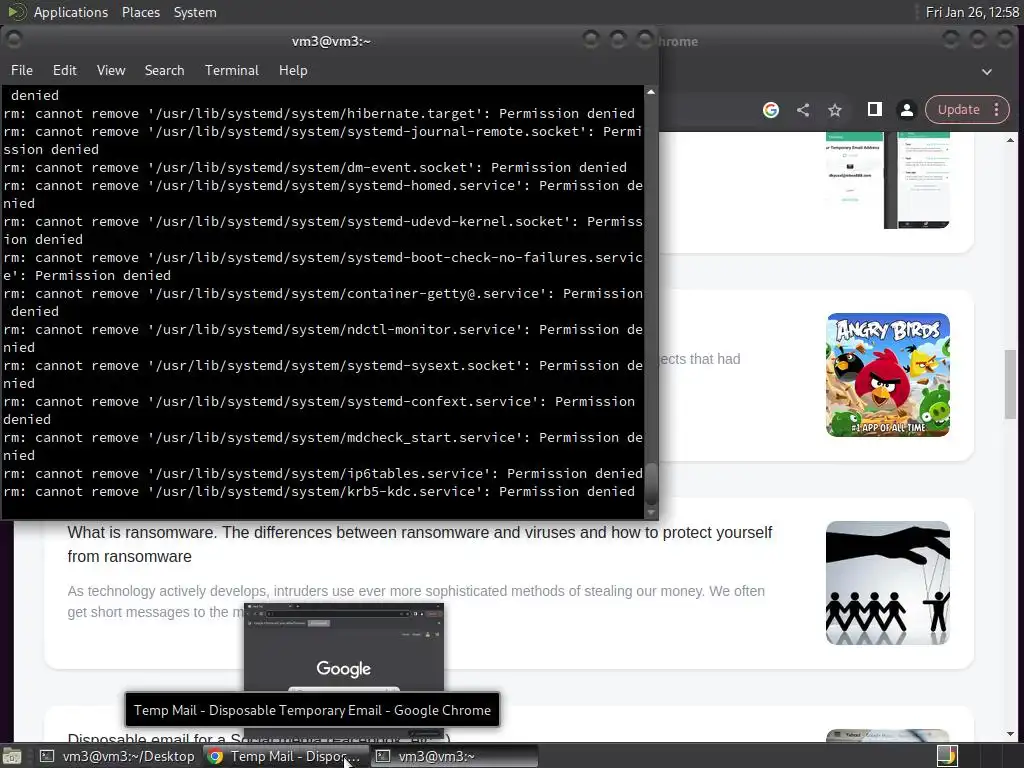Click the 'systemd-journal-remote.socket' error line

click(x=323, y=140)
